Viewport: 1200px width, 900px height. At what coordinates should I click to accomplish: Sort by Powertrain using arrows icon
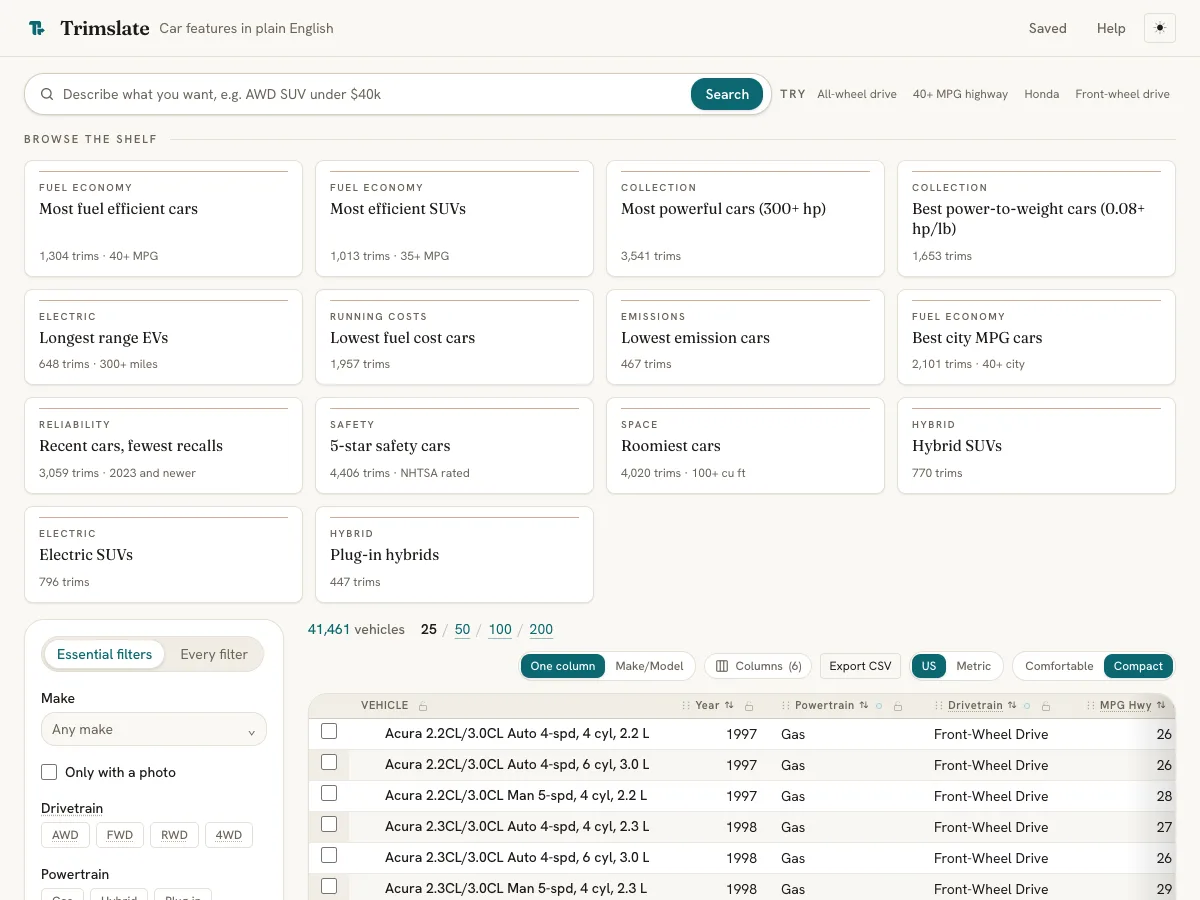pyautogui.click(x=864, y=705)
